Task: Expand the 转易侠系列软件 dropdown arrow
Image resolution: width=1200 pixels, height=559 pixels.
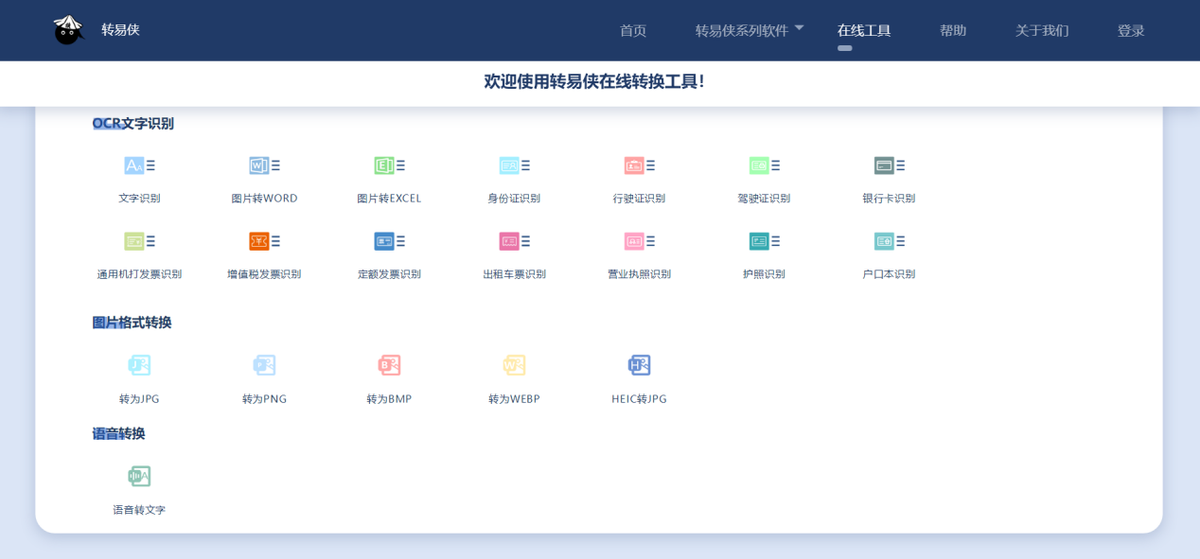Action: 799,28
